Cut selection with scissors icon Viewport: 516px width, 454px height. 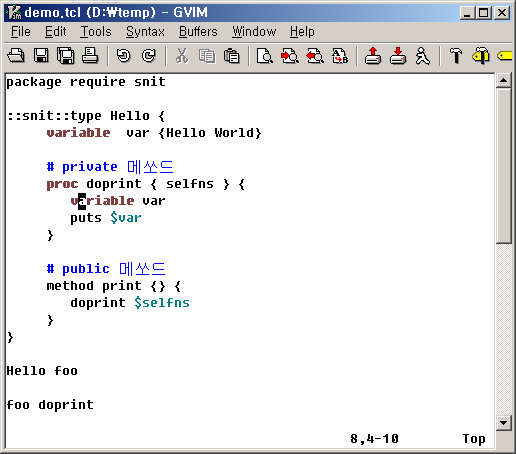(x=182, y=56)
